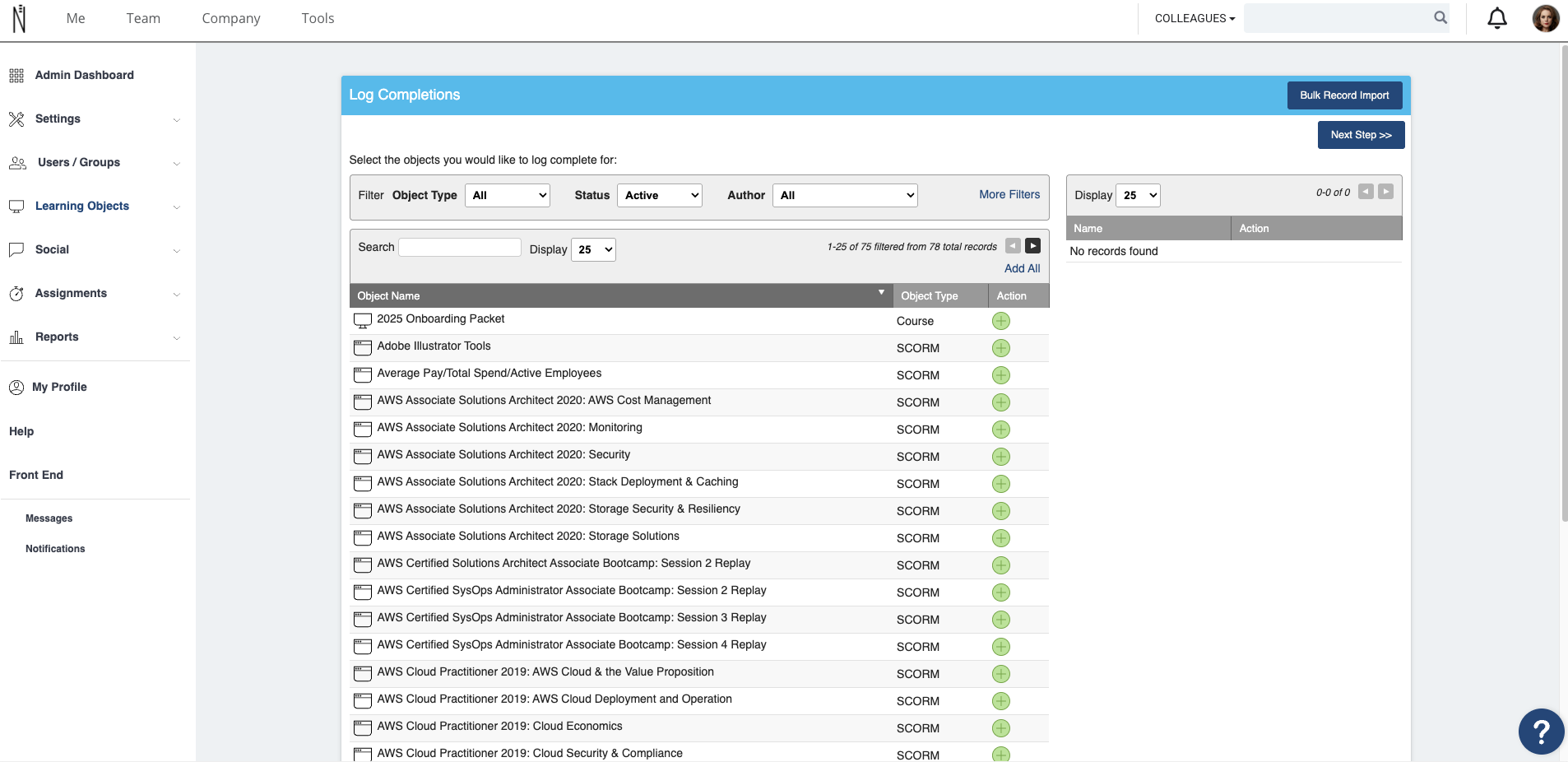The image size is (1568, 762).
Task: Add SysOps Bootcamp Session 4 Replay plus
Action: pyautogui.click(x=1000, y=647)
